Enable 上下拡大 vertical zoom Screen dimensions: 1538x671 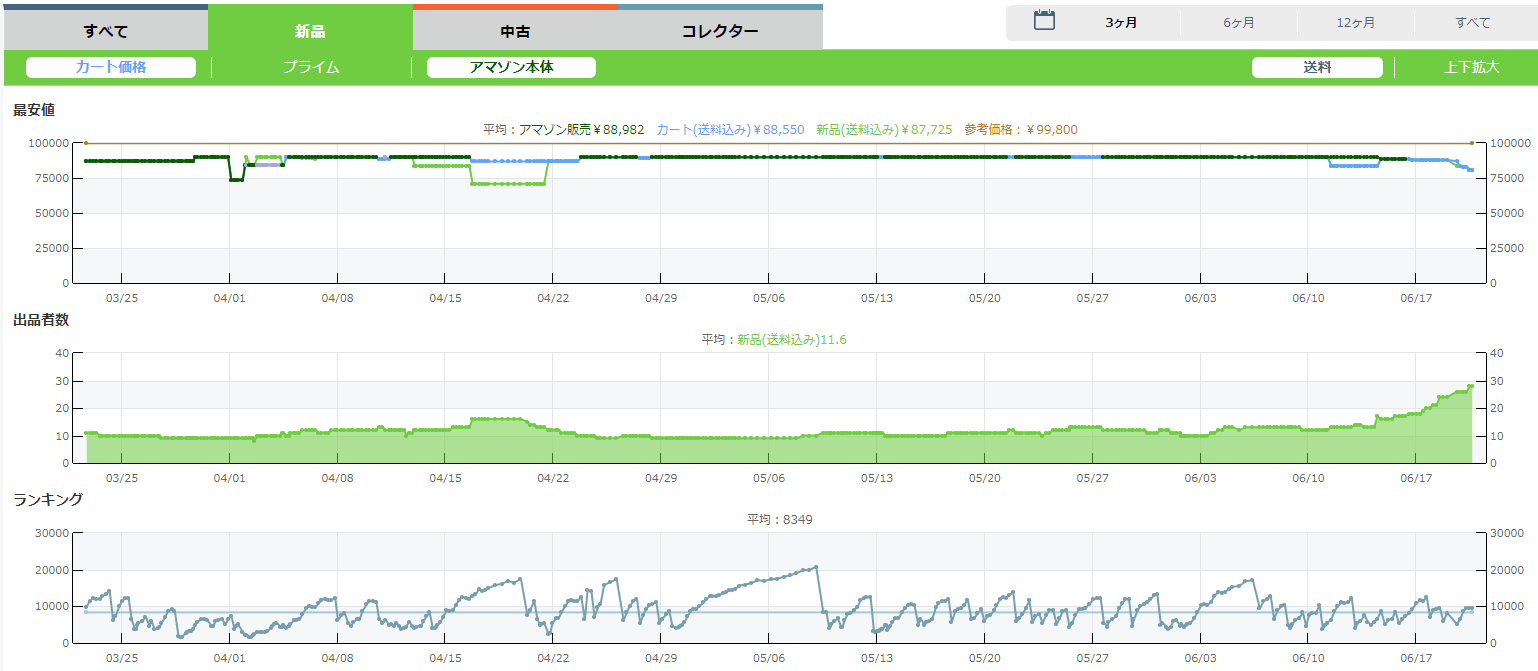coord(1471,67)
